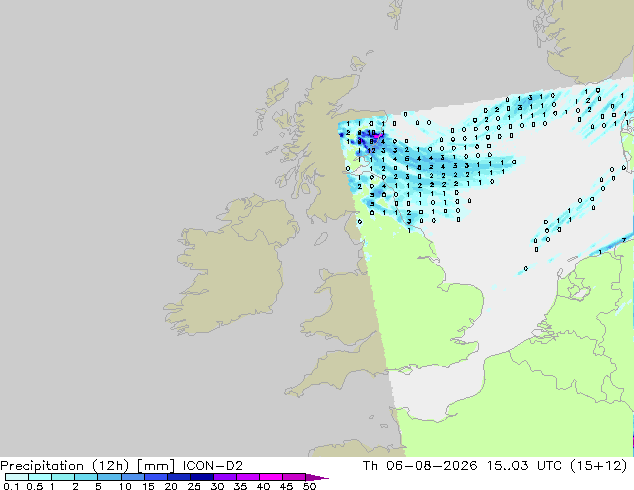Click the 1–2 mm legend color swatch

coord(63,477)
